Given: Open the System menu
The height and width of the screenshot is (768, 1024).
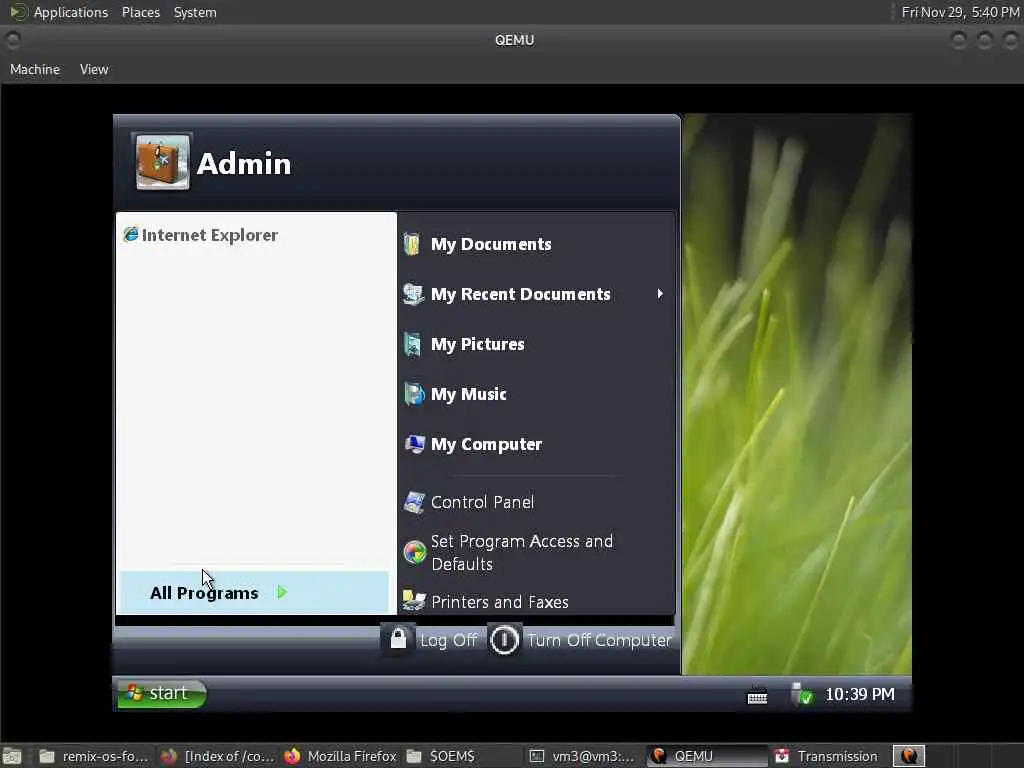Looking at the screenshot, I should pos(195,12).
